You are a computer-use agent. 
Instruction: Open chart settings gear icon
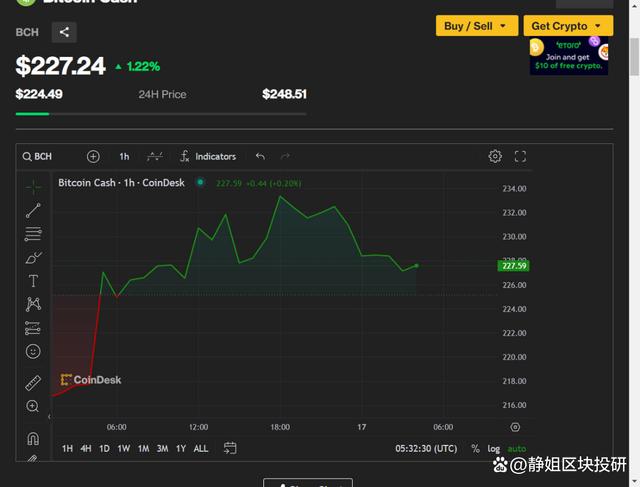(x=495, y=156)
